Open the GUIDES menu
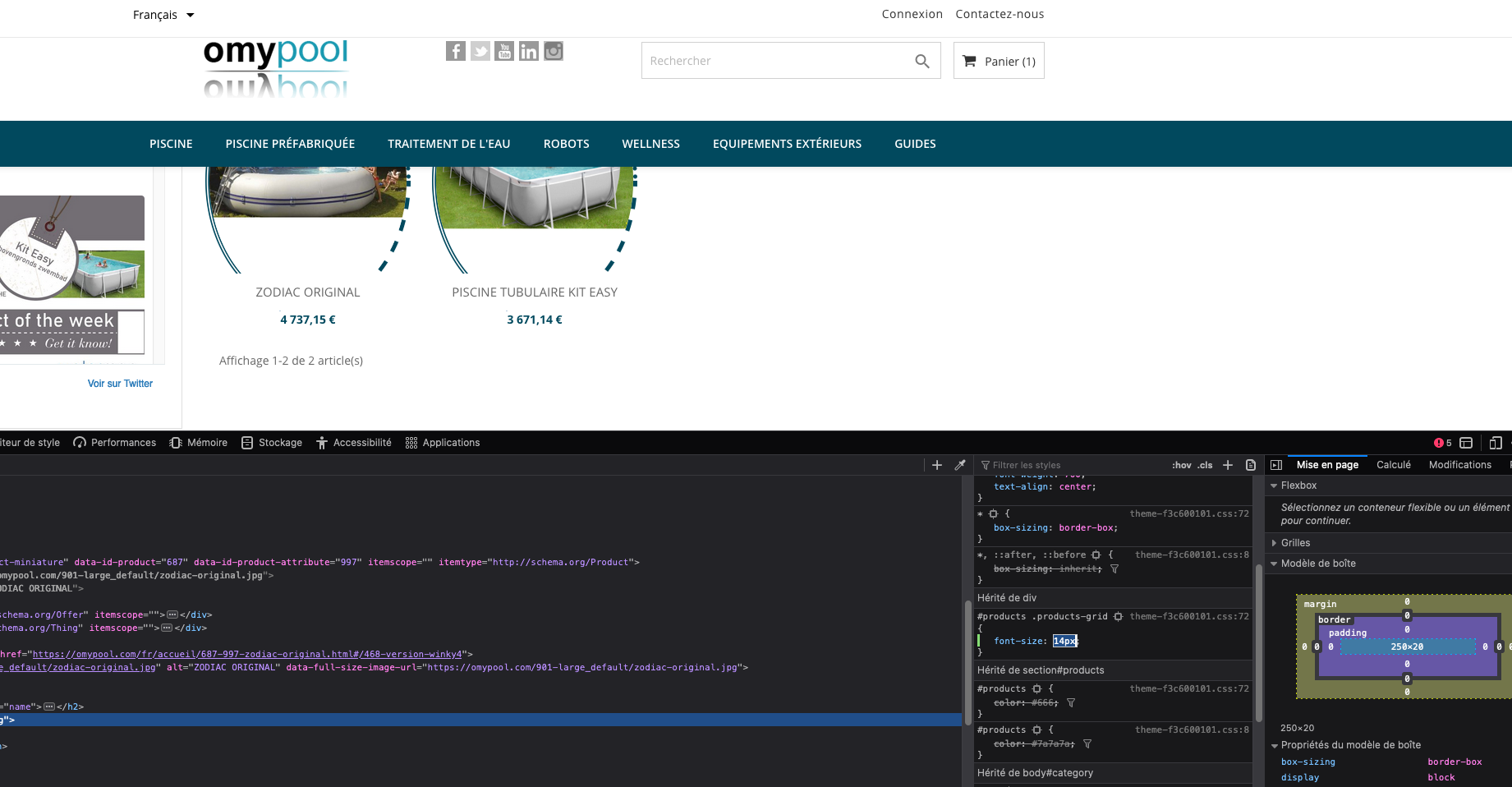 pyautogui.click(x=916, y=144)
